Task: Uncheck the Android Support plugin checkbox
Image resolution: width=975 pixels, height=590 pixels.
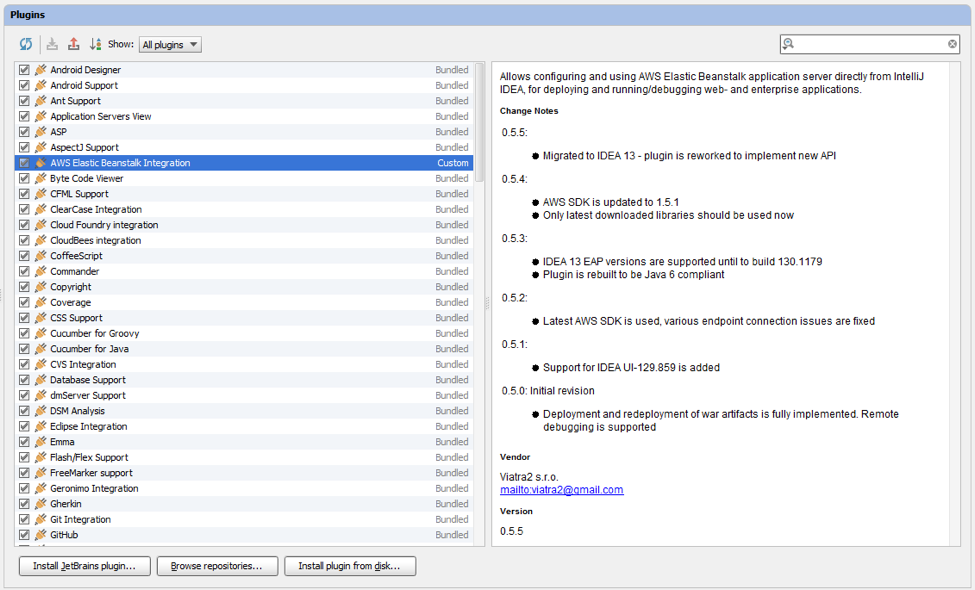Action: click(x=24, y=85)
